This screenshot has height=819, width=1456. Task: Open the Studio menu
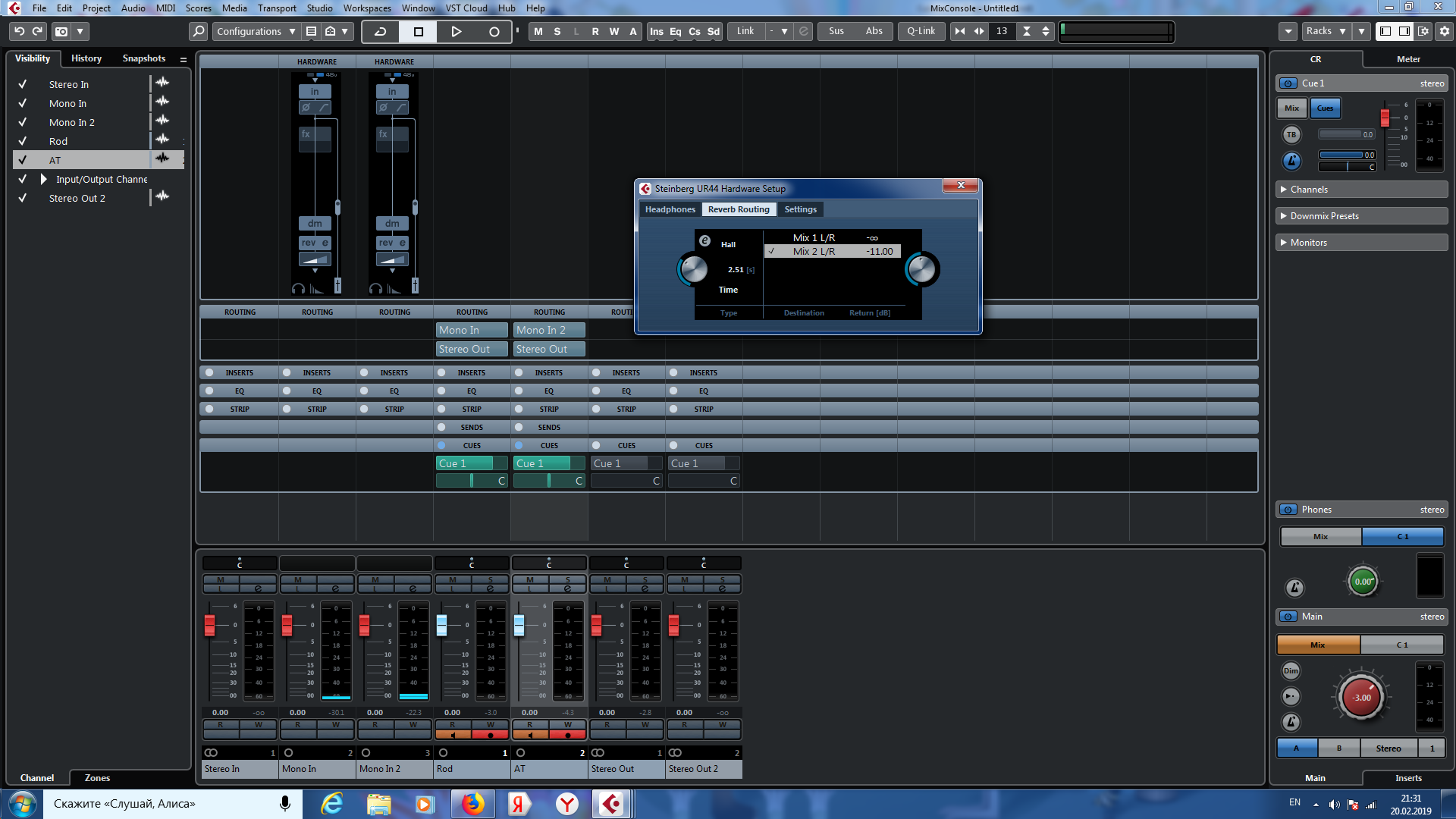319,8
